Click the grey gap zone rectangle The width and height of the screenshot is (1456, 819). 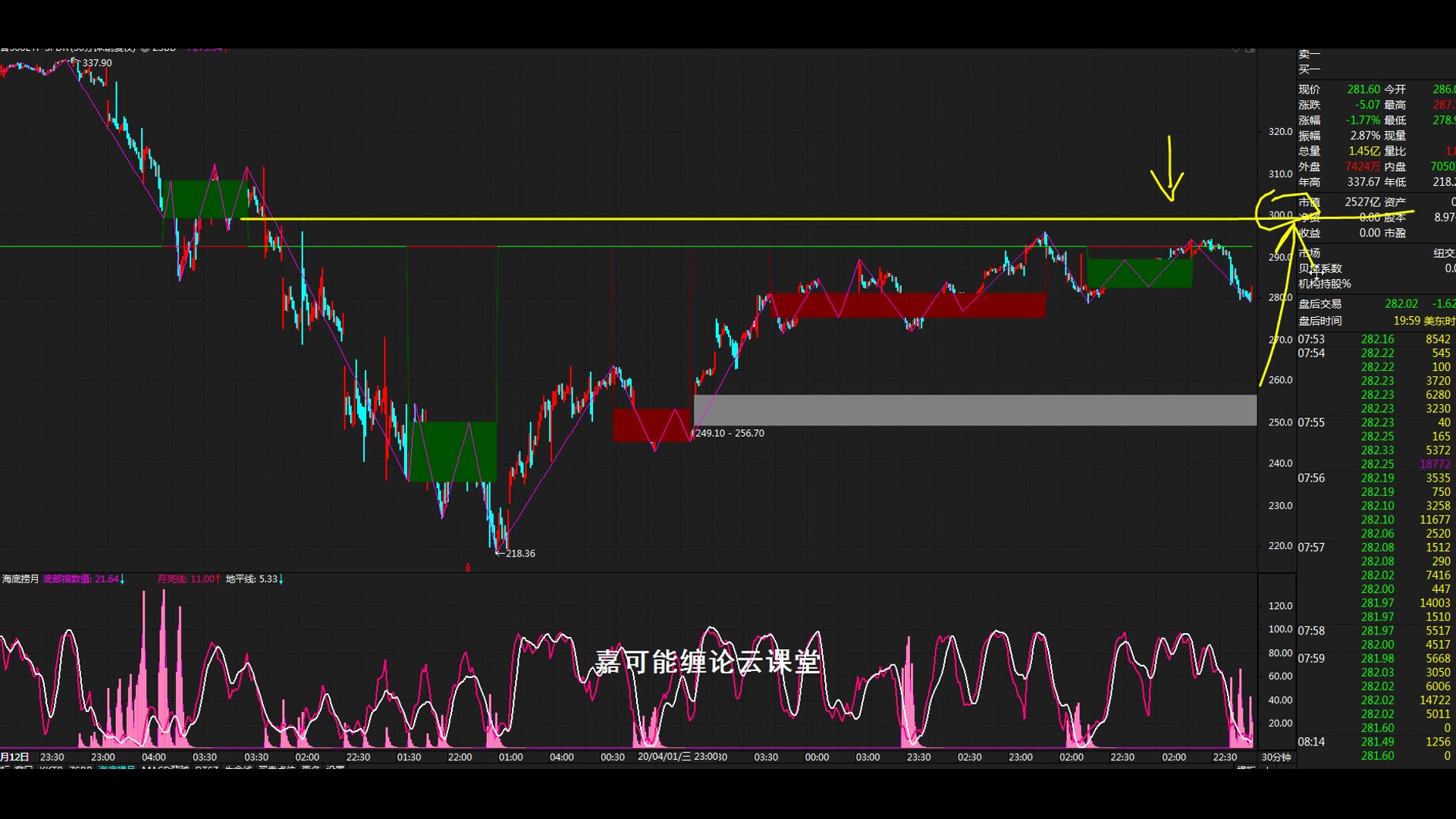(975, 409)
